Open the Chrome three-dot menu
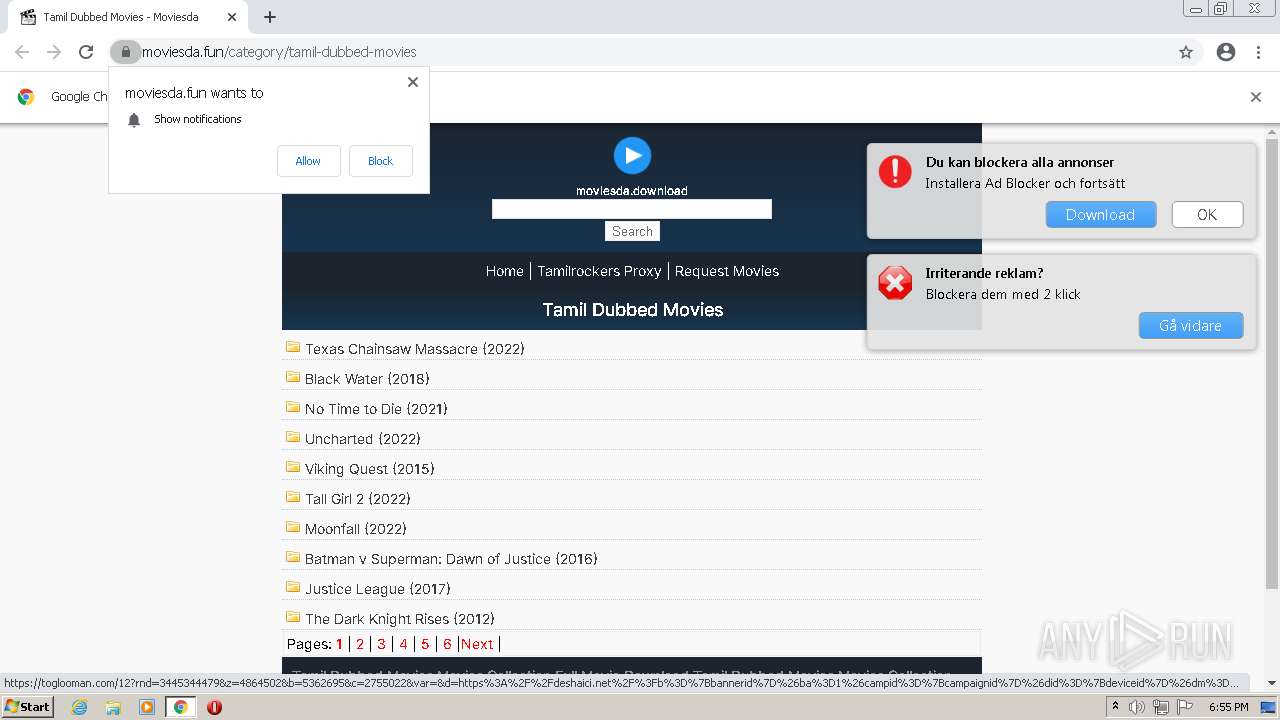Viewport: 1280px width, 720px height. click(1258, 52)
